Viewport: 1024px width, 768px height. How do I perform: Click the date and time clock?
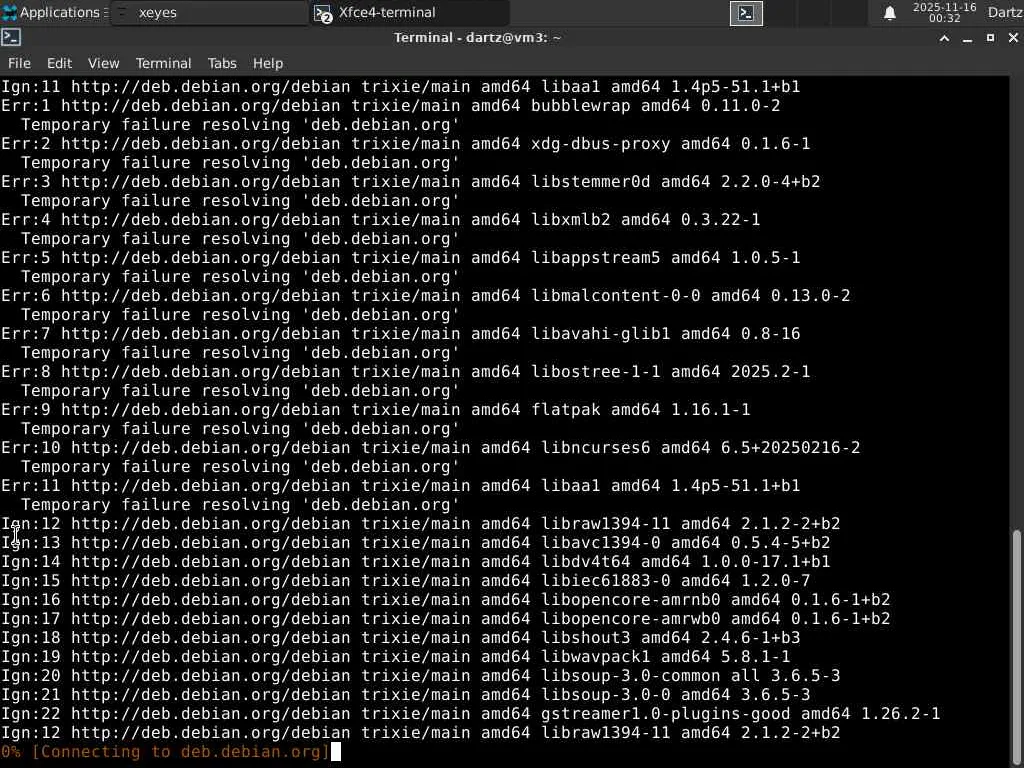pos(944,12)
